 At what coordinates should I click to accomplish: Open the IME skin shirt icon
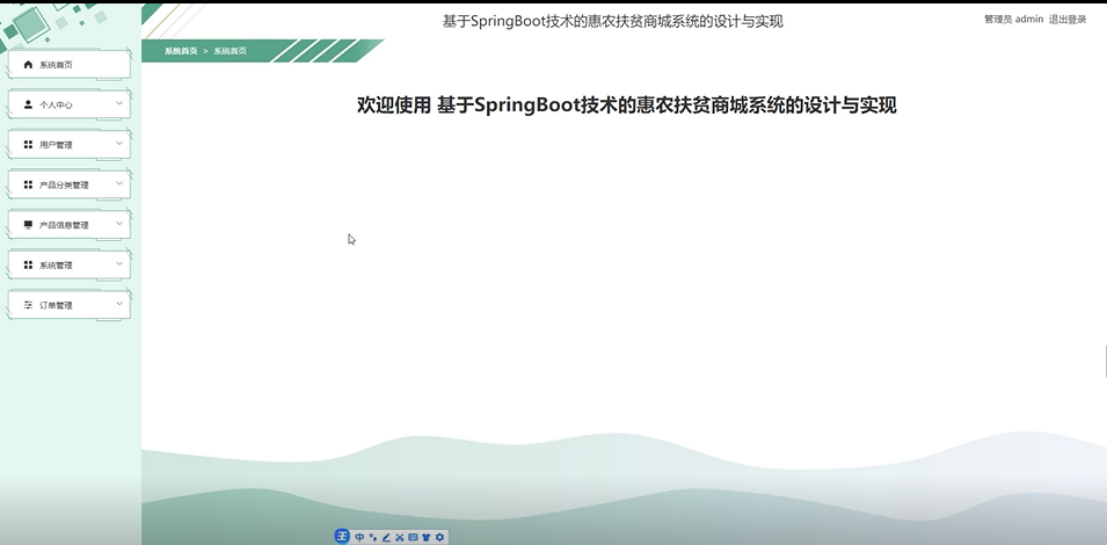(x=426, y=538)
